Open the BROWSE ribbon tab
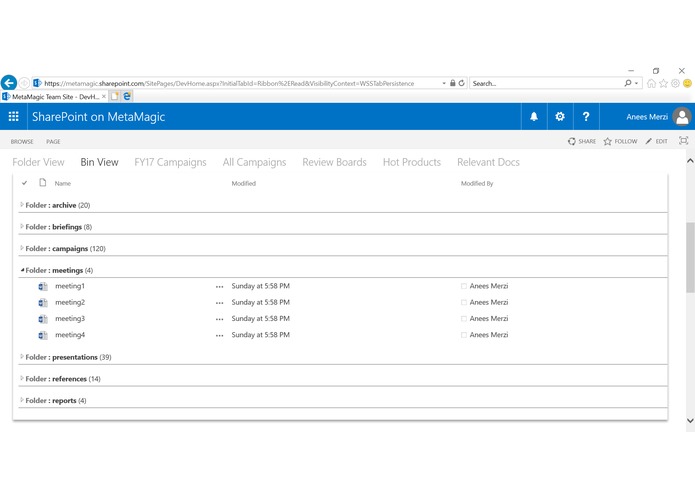 click(22, 141)
